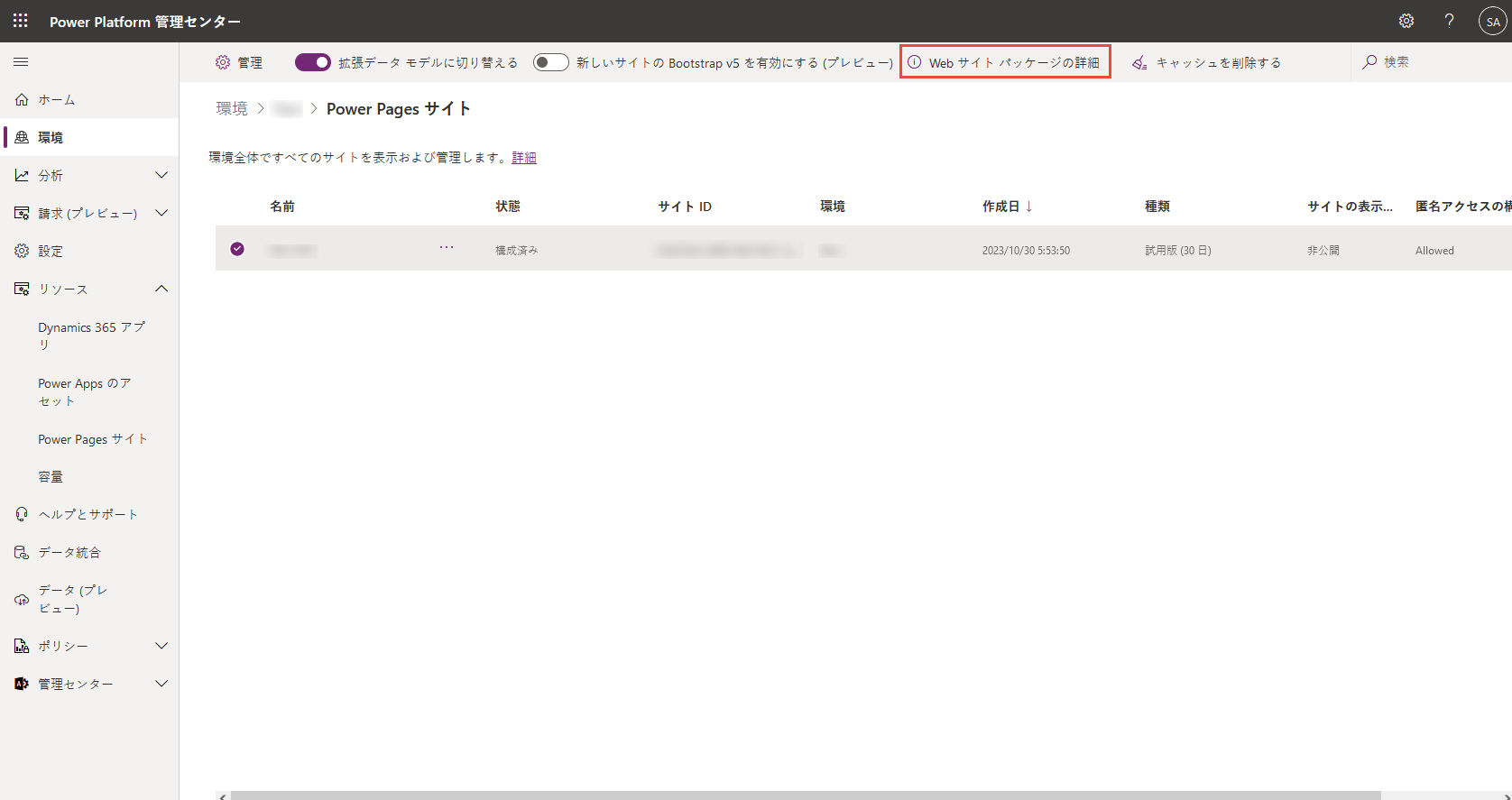Expand the ポリシー section chevron
The height and width of the screenshot is (800, 1512).
[161, 646]
